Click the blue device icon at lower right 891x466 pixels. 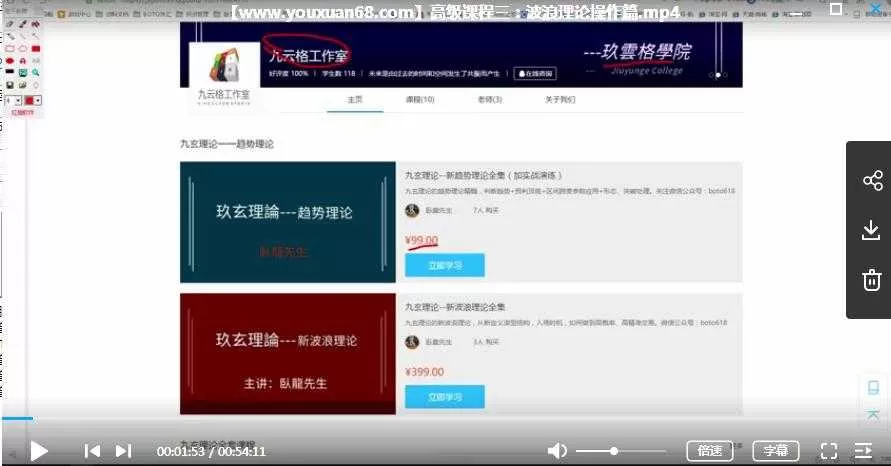pyautogui.click(x=873, y=388)
